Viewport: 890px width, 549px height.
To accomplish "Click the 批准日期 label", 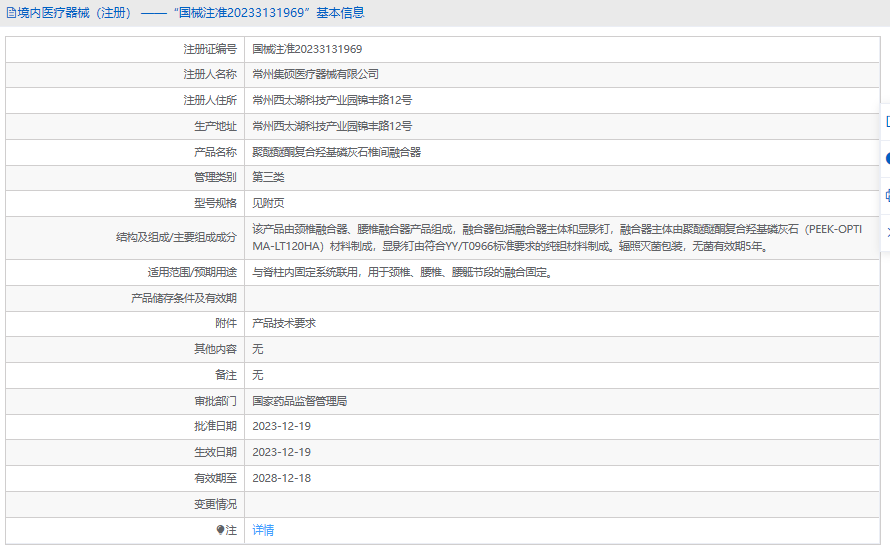I will [x=215, y=426].
